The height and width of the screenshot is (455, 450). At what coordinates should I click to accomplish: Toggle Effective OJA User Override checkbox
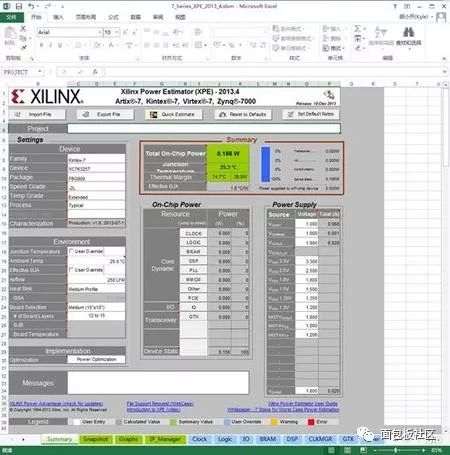(71, 269)
